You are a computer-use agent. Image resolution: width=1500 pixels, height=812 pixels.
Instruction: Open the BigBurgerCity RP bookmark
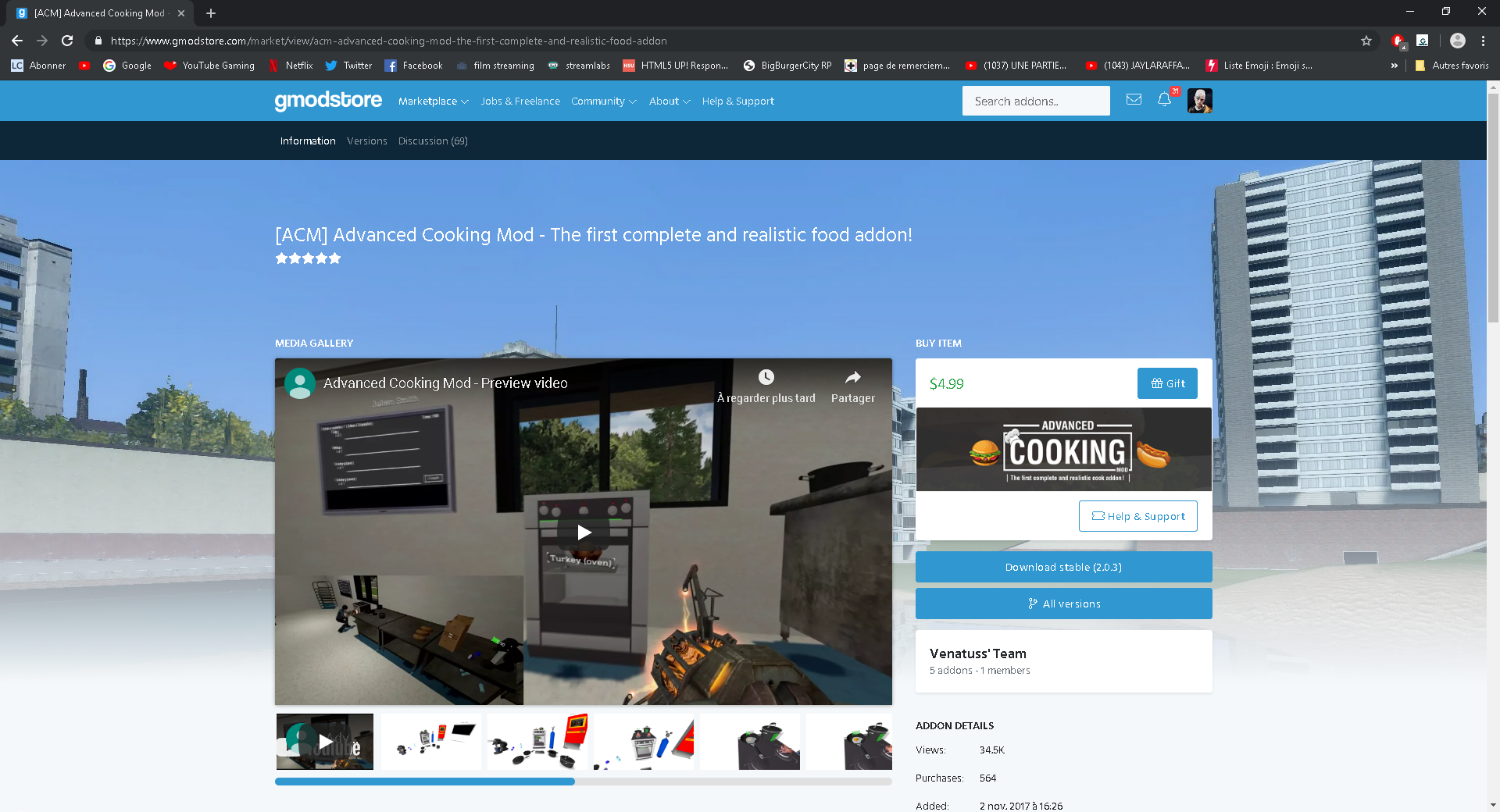pyautogui.click(x=787, y=66)
